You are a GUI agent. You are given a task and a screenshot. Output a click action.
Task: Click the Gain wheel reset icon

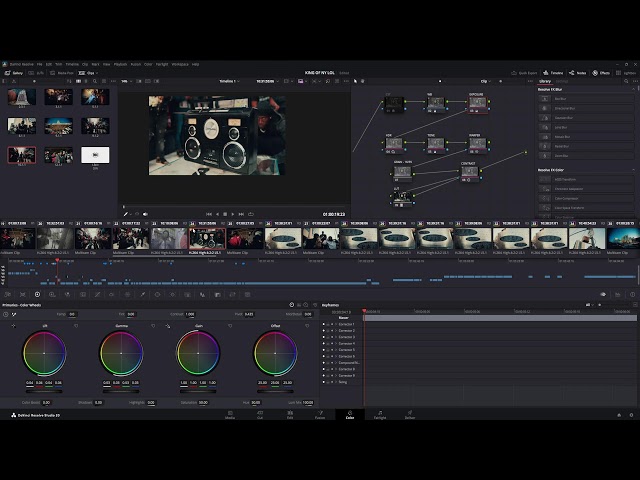230,326
